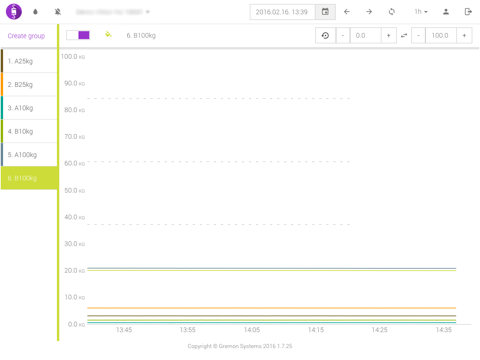Go to the next time period arrow
Image resolution: width=480 pixels, height=360 pixels.
point(369,12)
